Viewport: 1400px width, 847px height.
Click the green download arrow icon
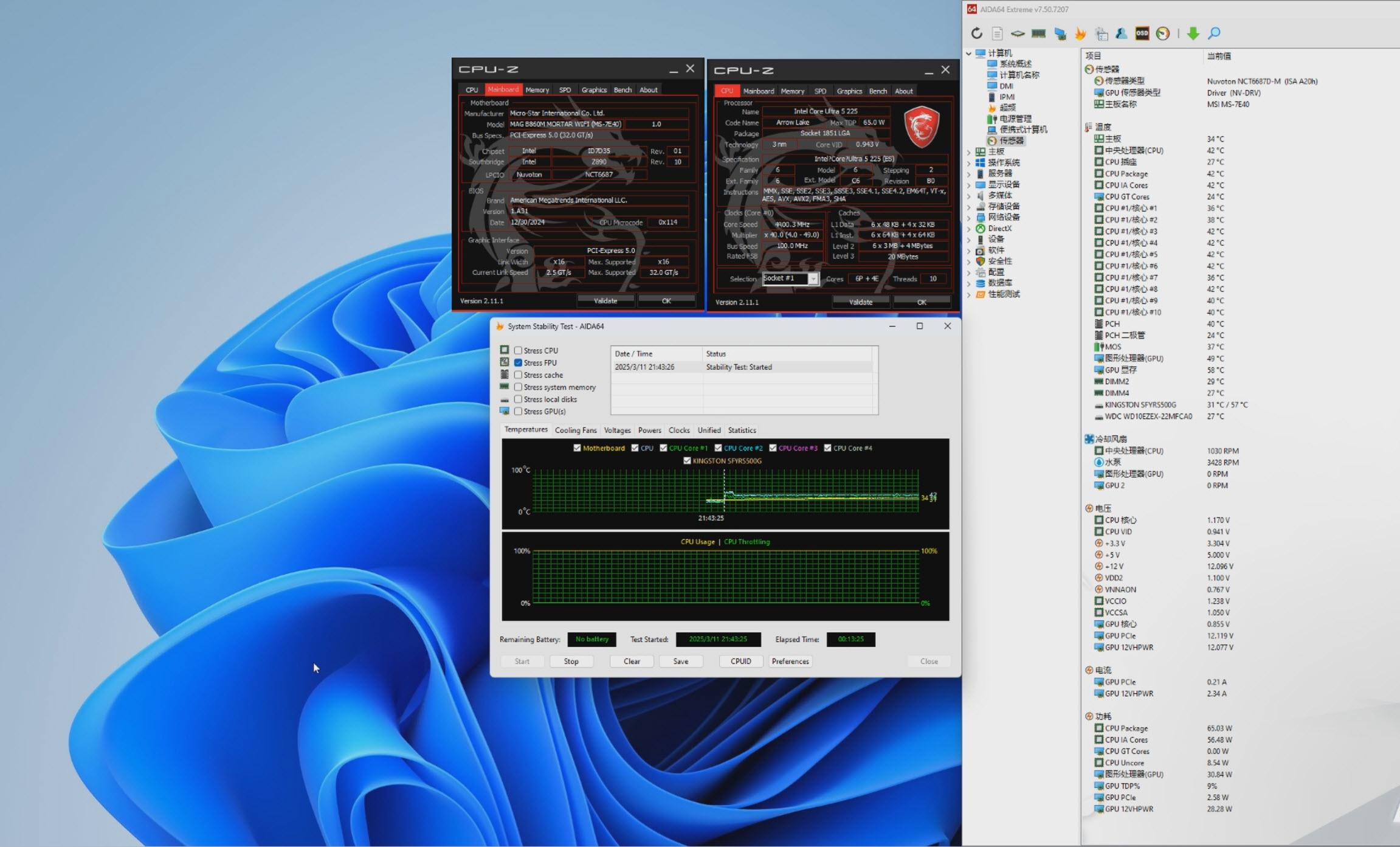tap(1193, 33)
